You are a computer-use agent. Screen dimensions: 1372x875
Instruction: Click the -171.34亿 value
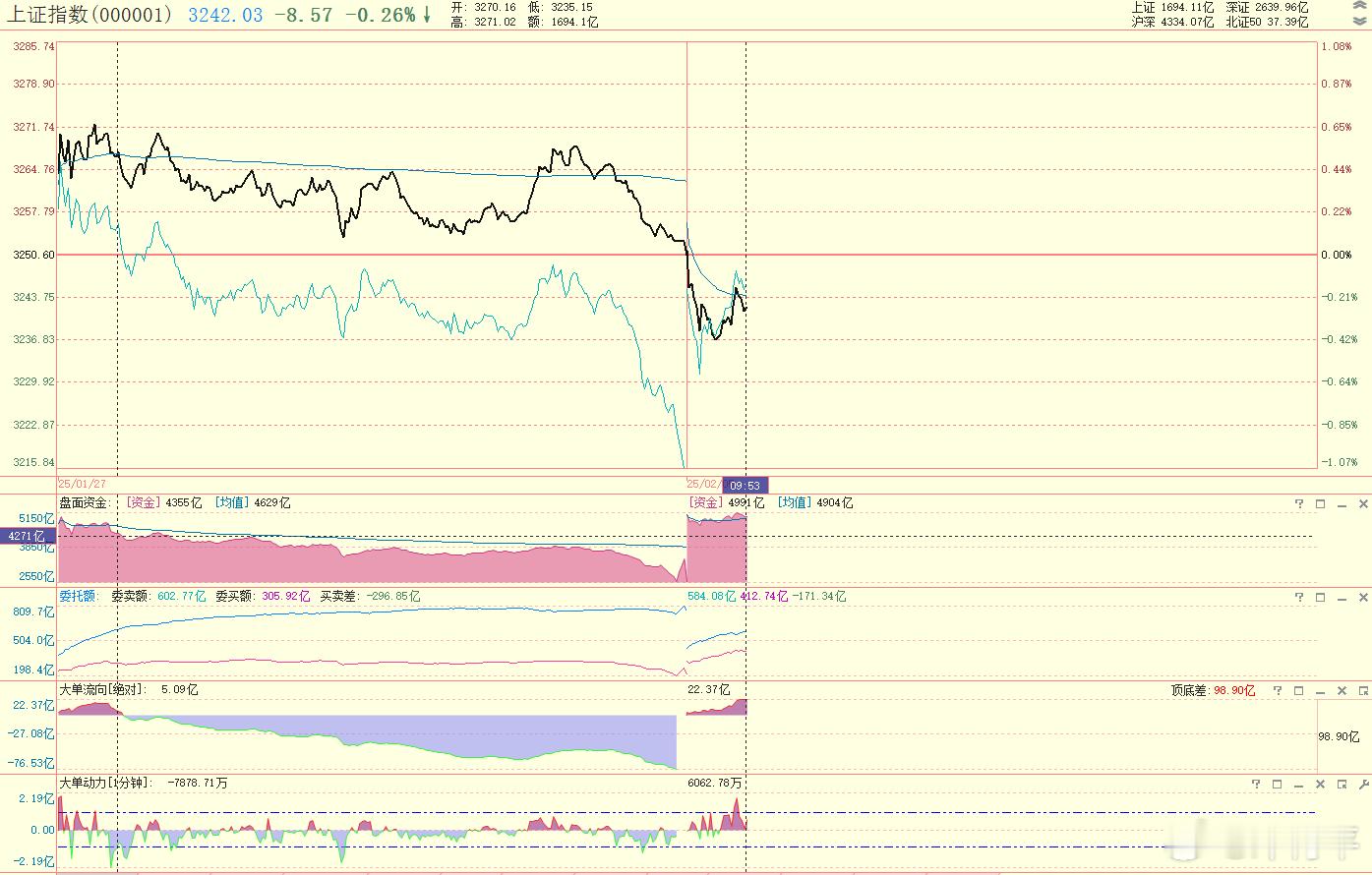[x=821, y=596]
